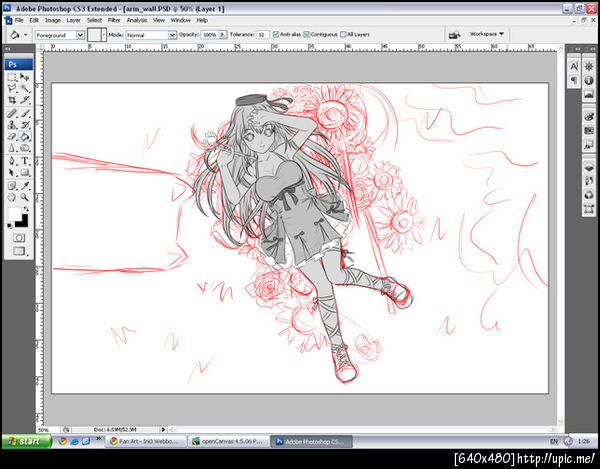Enable the All Layers checkbox

[343, 34]
